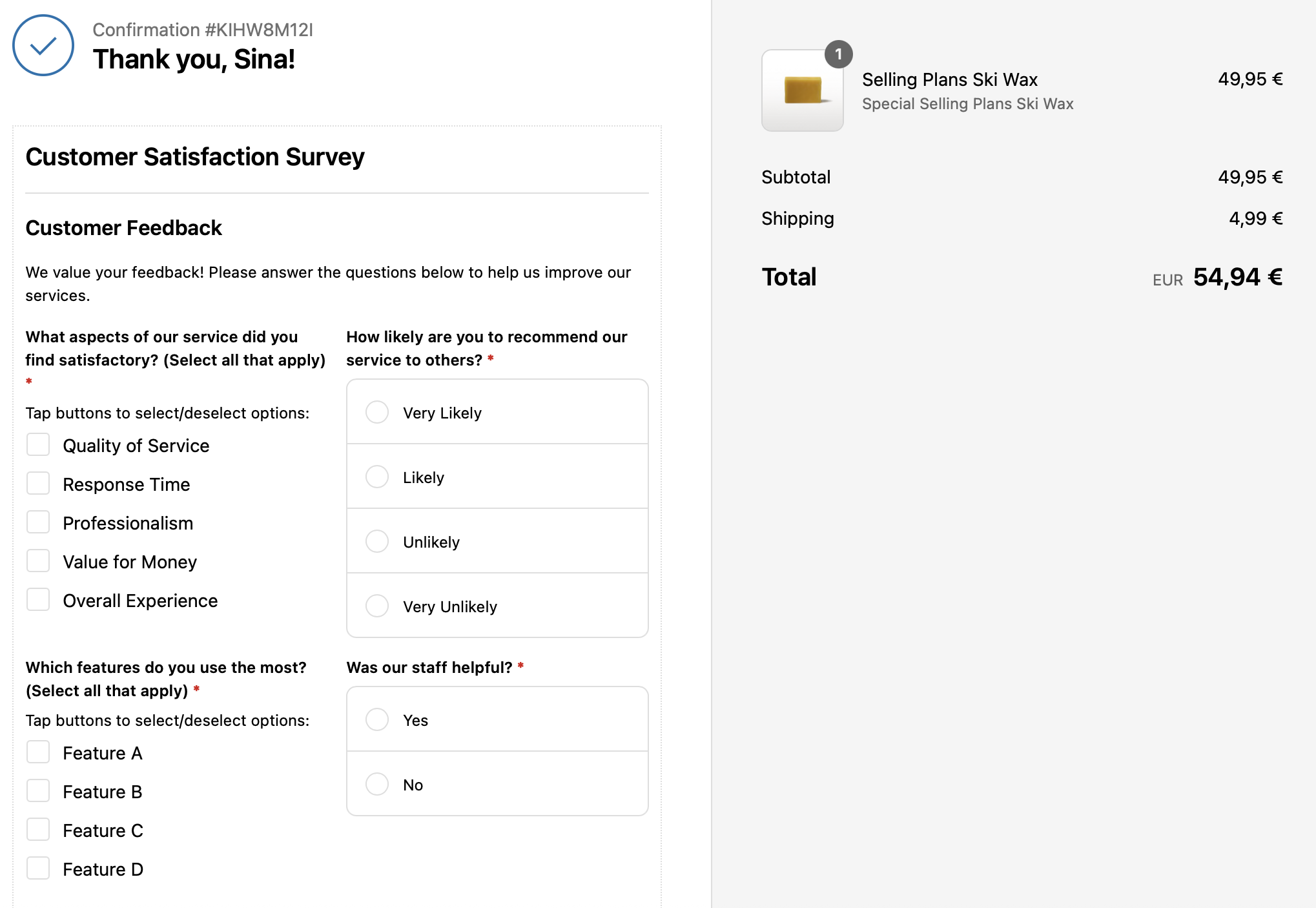The image size is (1316, 908).
Task: Choose the Very Likely radio option
Action: click(377, 412)
